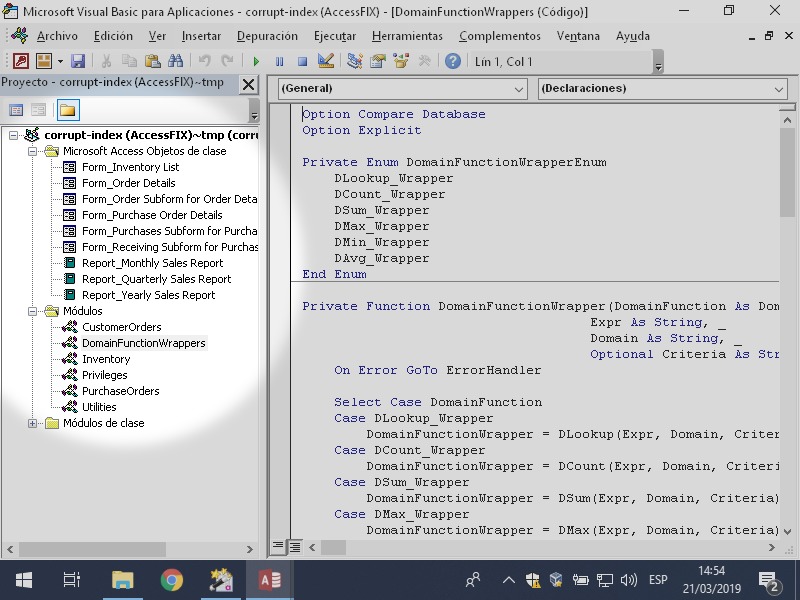Switch to procedure view at code window bottom
800x600 pixels.
click(278, 547)
